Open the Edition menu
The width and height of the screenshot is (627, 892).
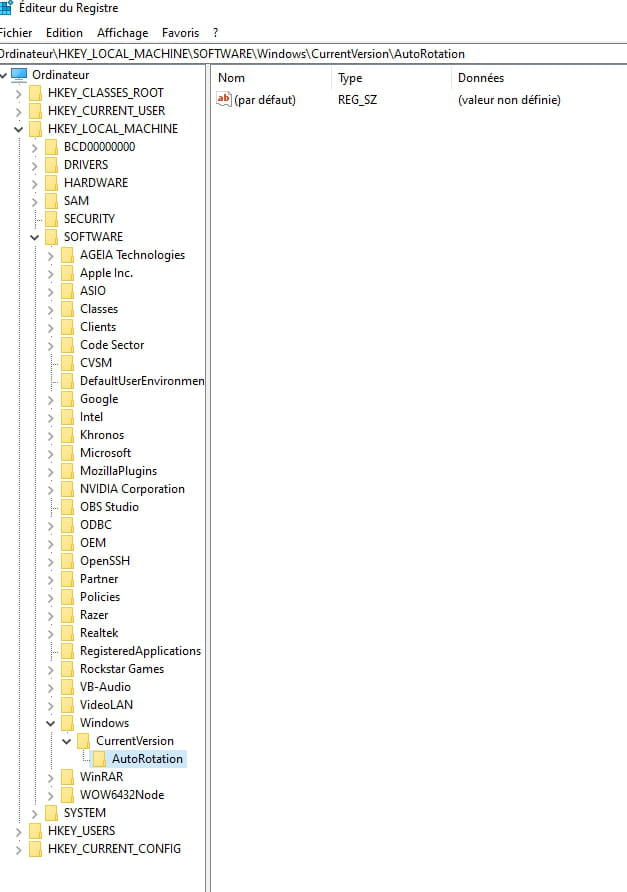tap(64, 33)
